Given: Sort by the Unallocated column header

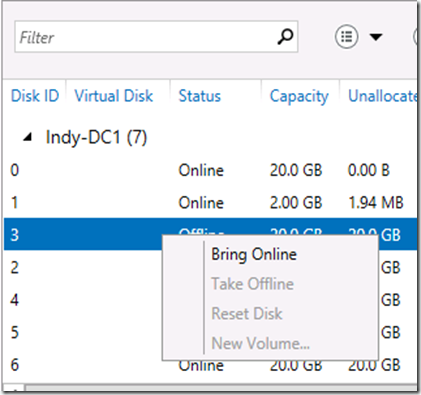Looking at the screenshot, I should [x=382, y=96].
